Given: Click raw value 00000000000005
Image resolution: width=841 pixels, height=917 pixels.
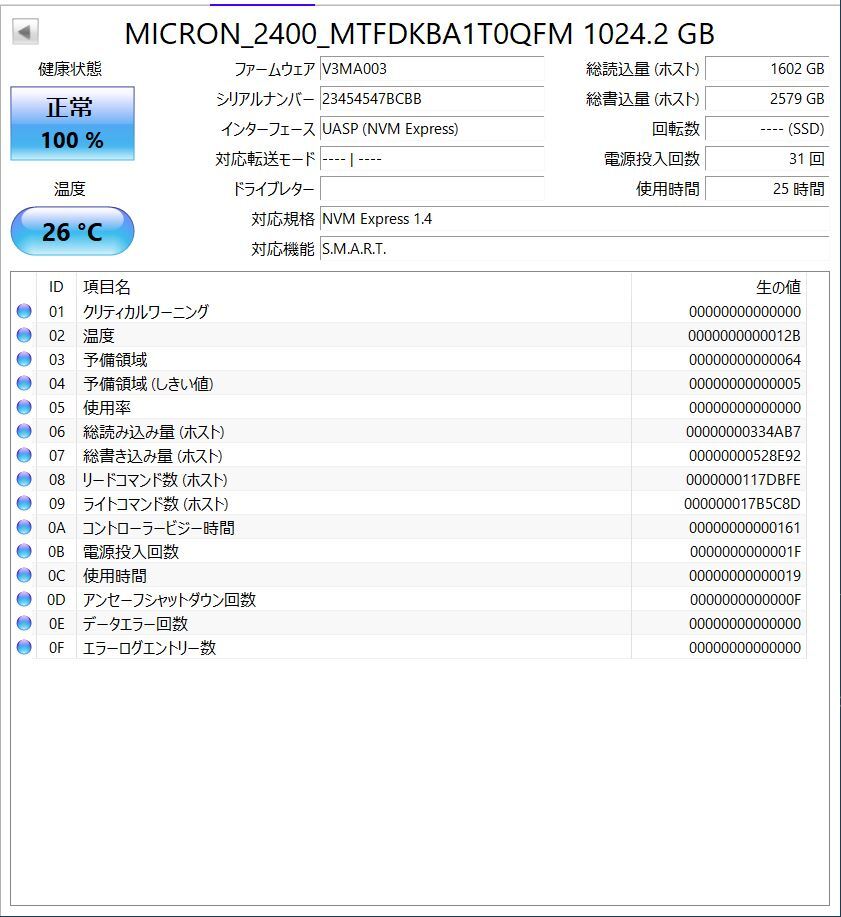Looking at the screenshot, I should pyautogui.click(x=745, y=384).
